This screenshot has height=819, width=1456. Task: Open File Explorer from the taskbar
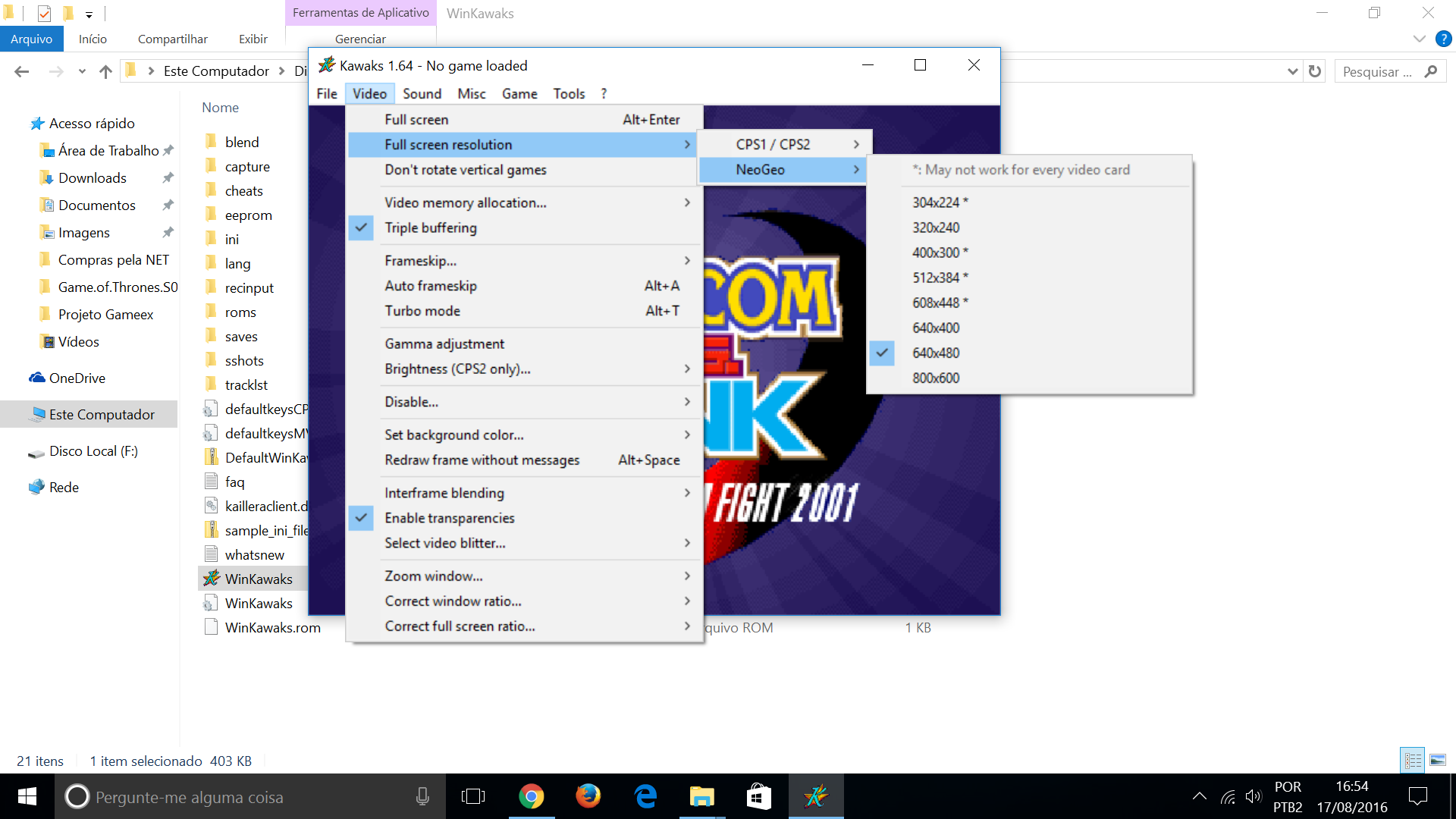coord(702,796)
